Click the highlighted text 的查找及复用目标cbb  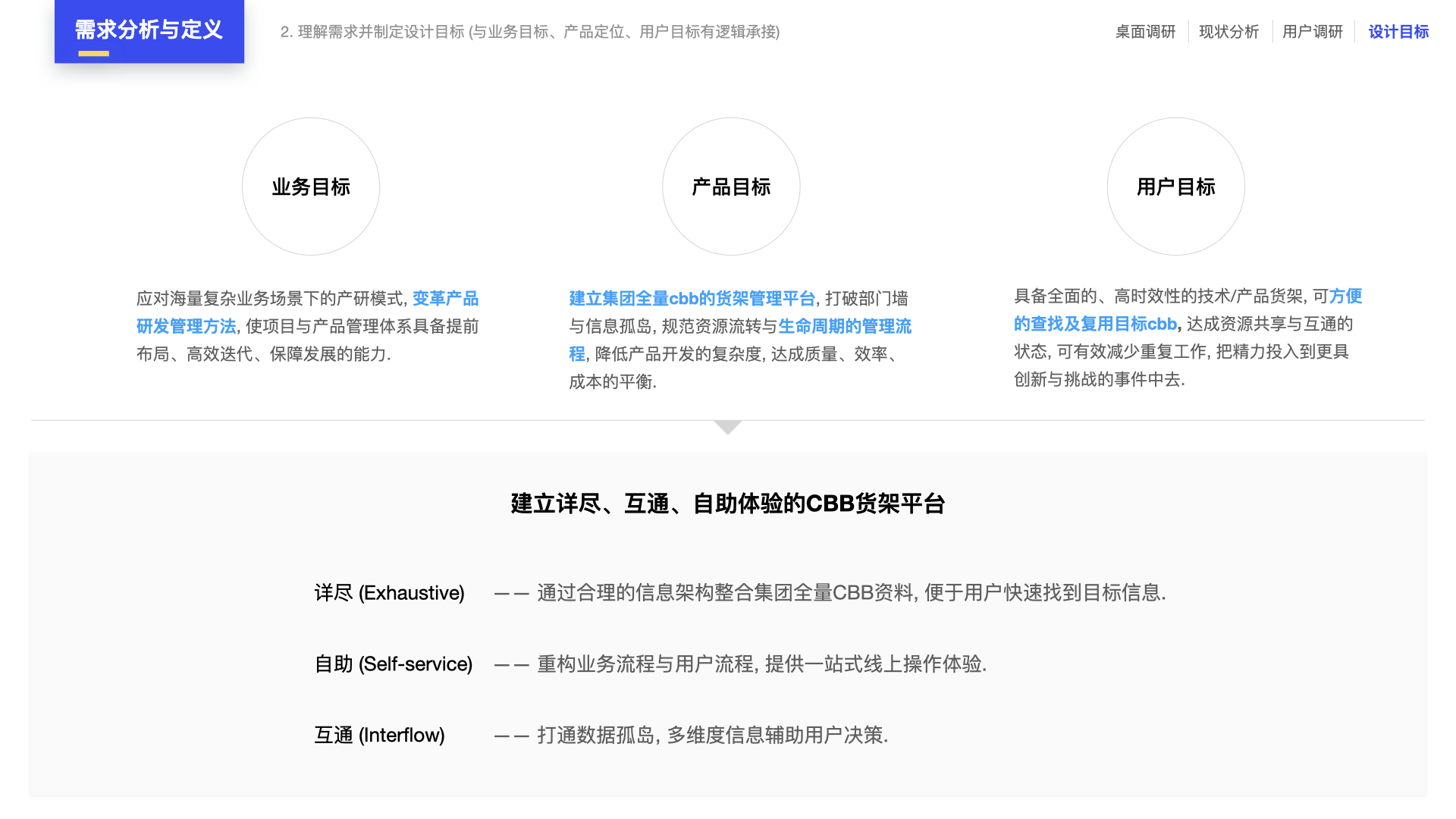[x=1096, y=325]
